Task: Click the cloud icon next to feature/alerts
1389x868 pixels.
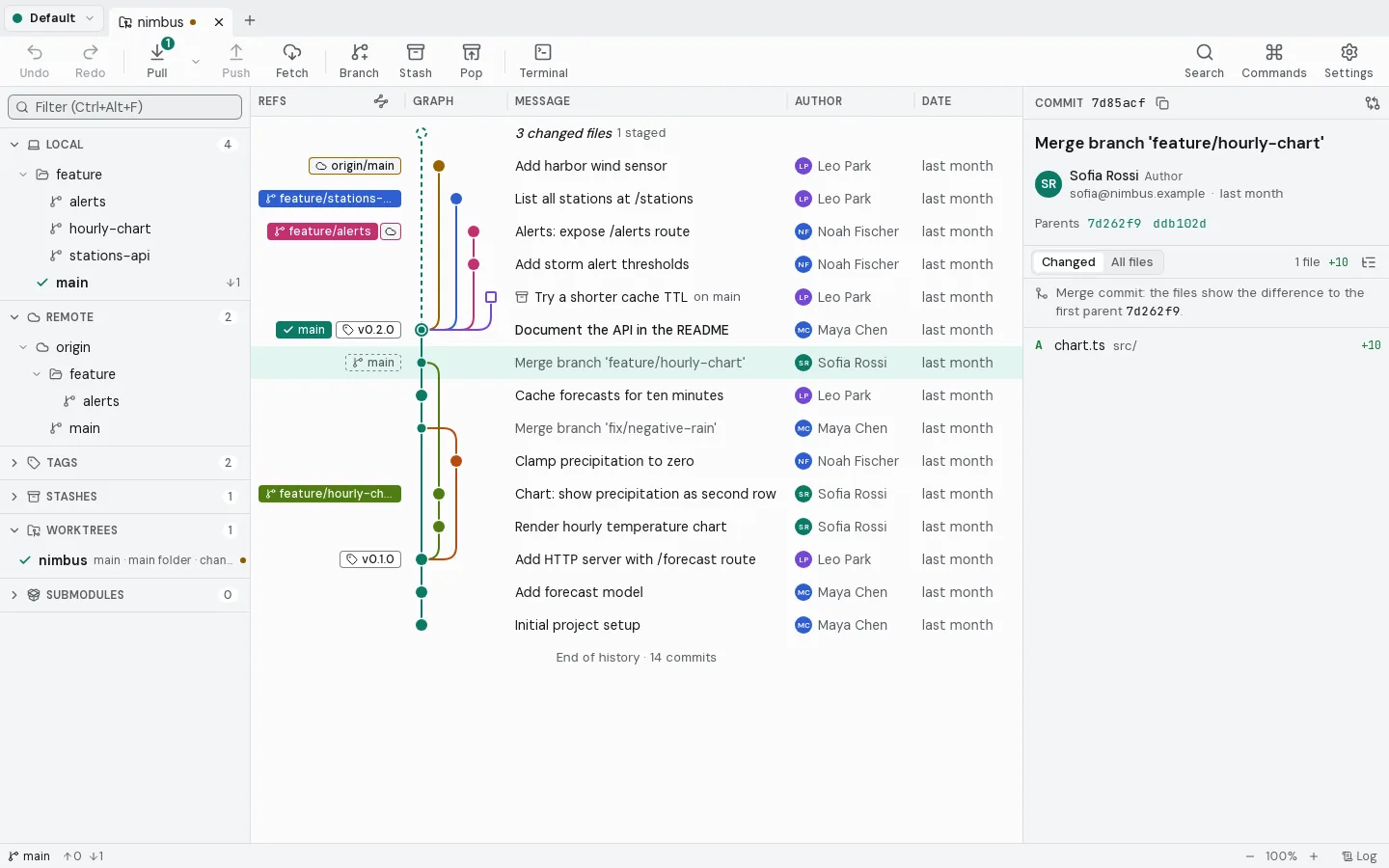Action: [391, 231]
